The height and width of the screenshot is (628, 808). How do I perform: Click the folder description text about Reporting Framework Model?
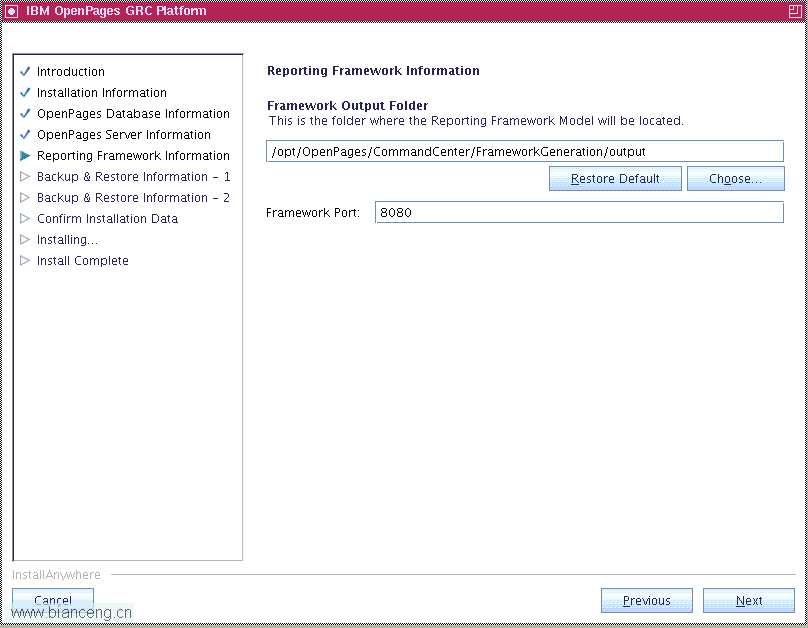tap(476, 121)
